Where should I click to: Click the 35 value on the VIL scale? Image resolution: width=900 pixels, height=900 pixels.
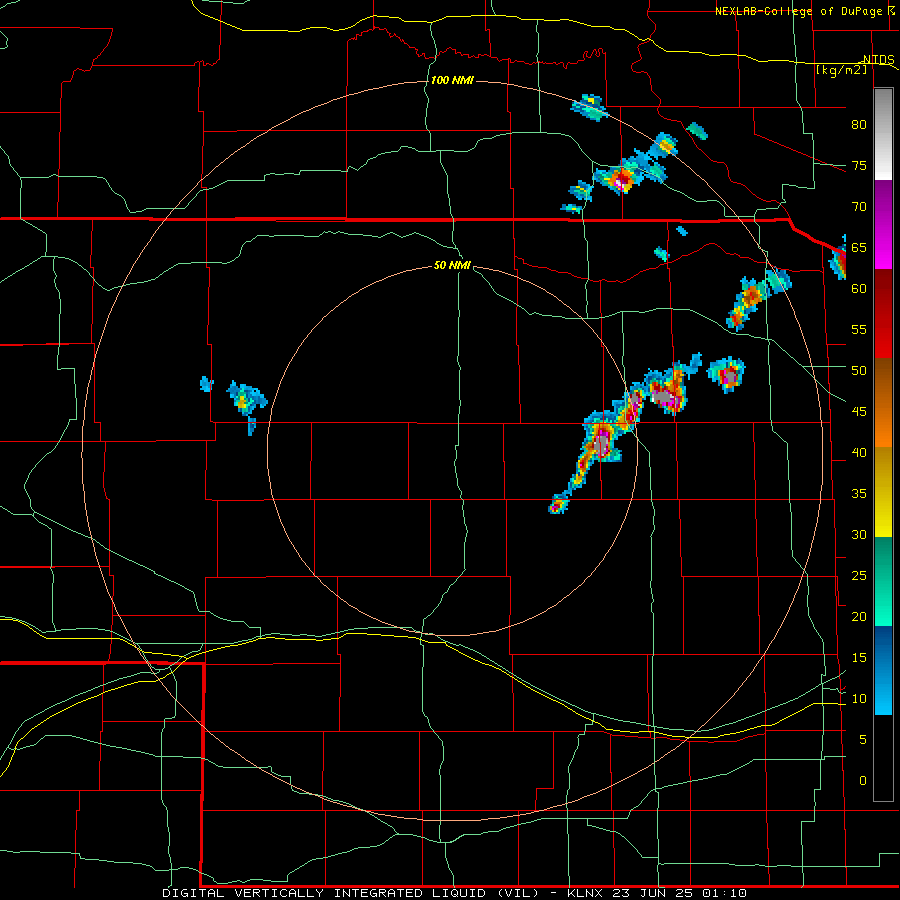859,494
